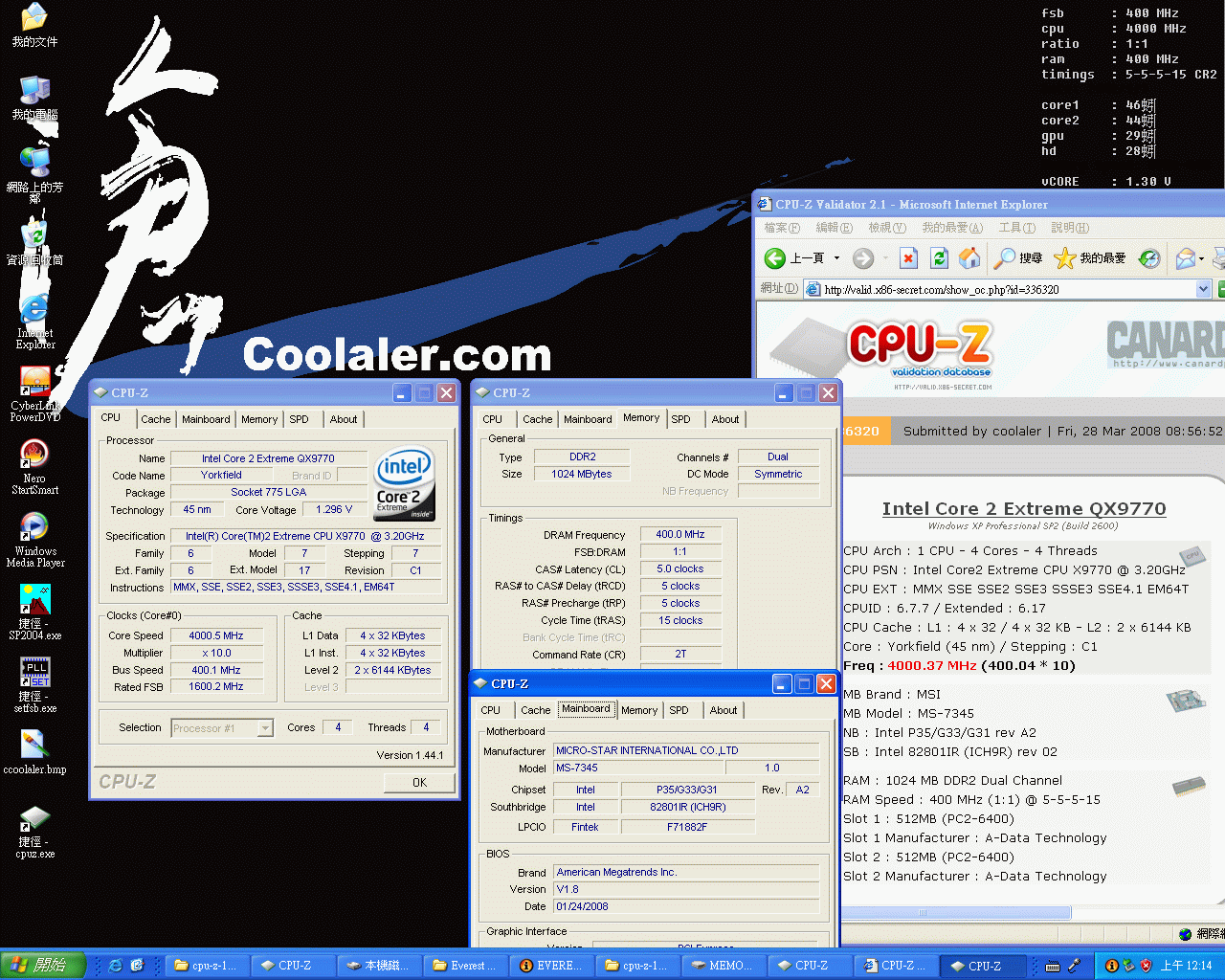Switch to Cache tab in CPU-Z processor window

pos(156,419)
